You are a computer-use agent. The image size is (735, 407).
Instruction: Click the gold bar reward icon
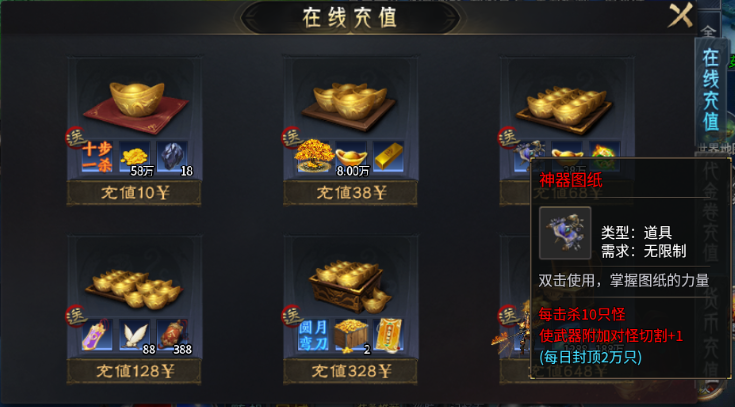click(x=388, y=157)
